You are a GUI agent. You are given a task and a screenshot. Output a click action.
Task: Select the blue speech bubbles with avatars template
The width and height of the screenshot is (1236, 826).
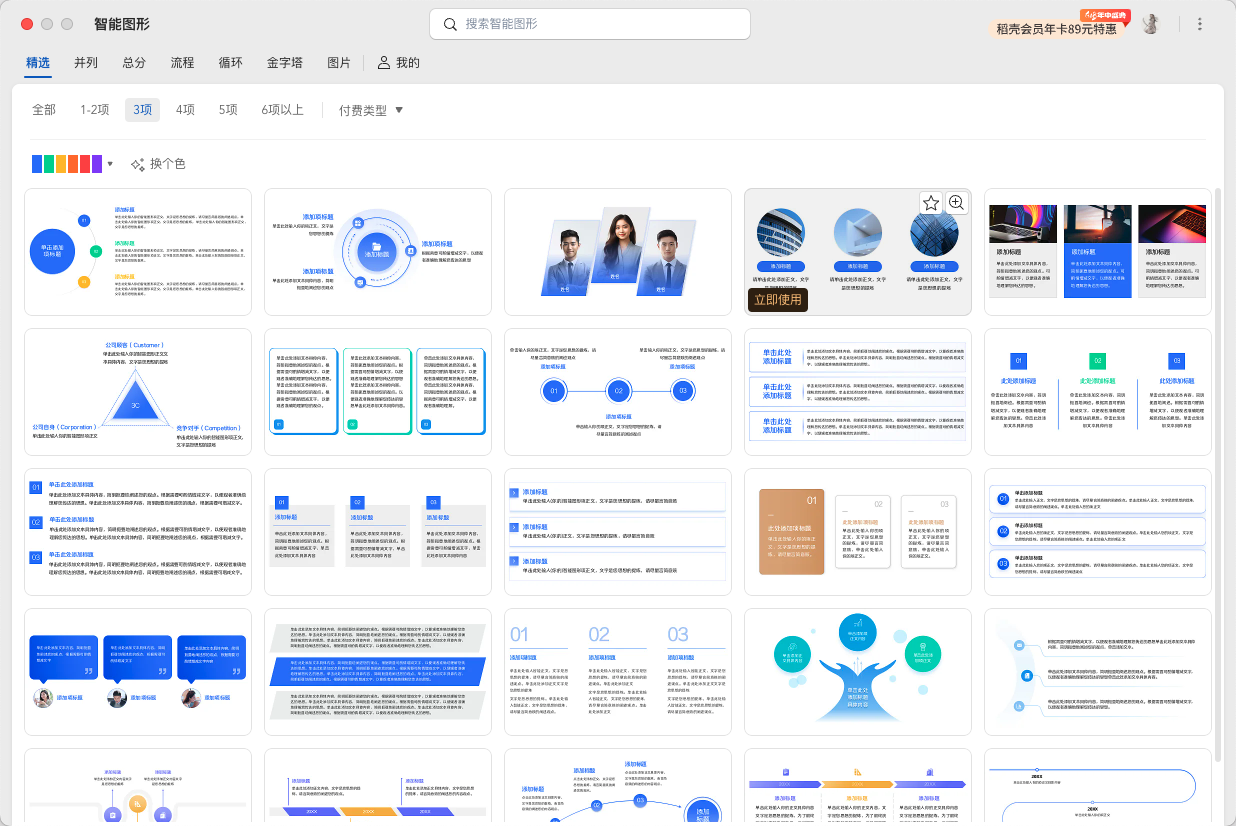coord(138,672)
